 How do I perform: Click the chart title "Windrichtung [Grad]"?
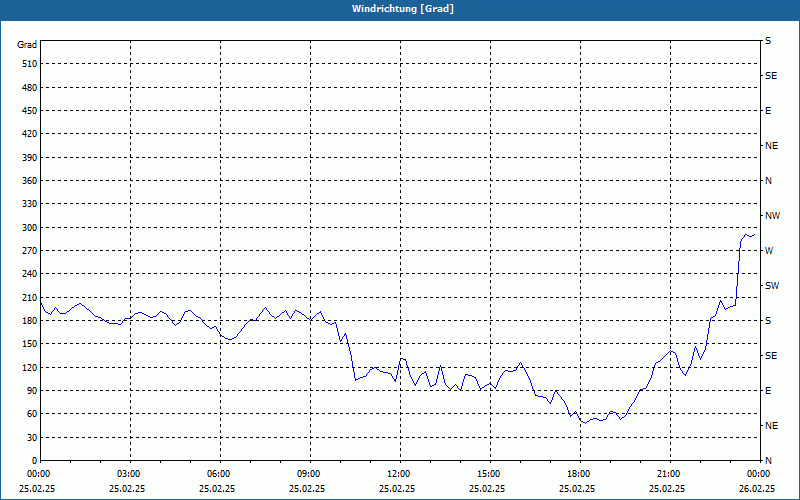tap(403, 9)
